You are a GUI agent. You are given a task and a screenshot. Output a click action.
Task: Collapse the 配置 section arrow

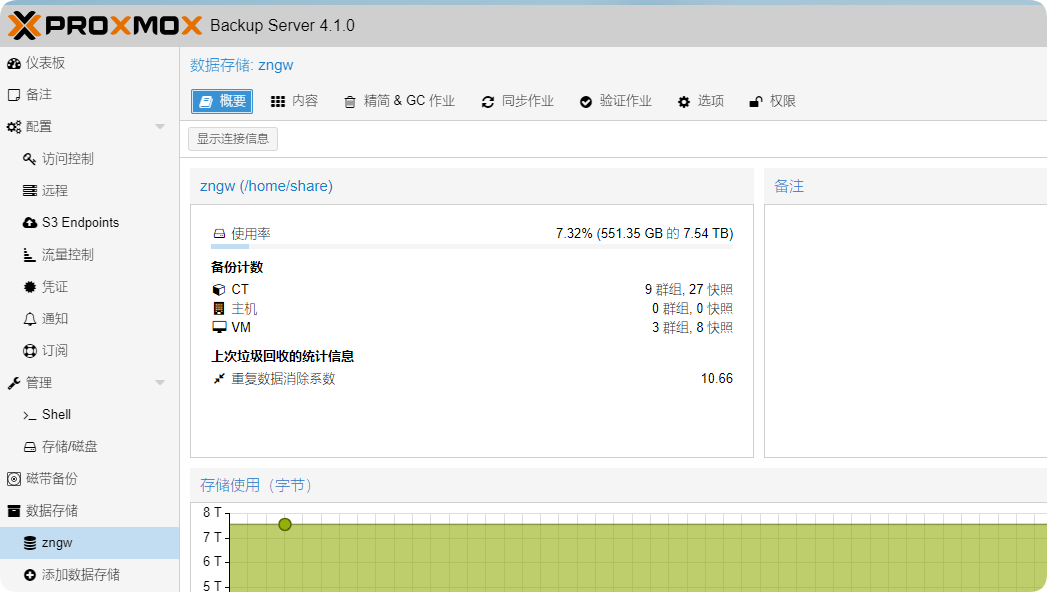pyautogui.click(x=160, y=127)
